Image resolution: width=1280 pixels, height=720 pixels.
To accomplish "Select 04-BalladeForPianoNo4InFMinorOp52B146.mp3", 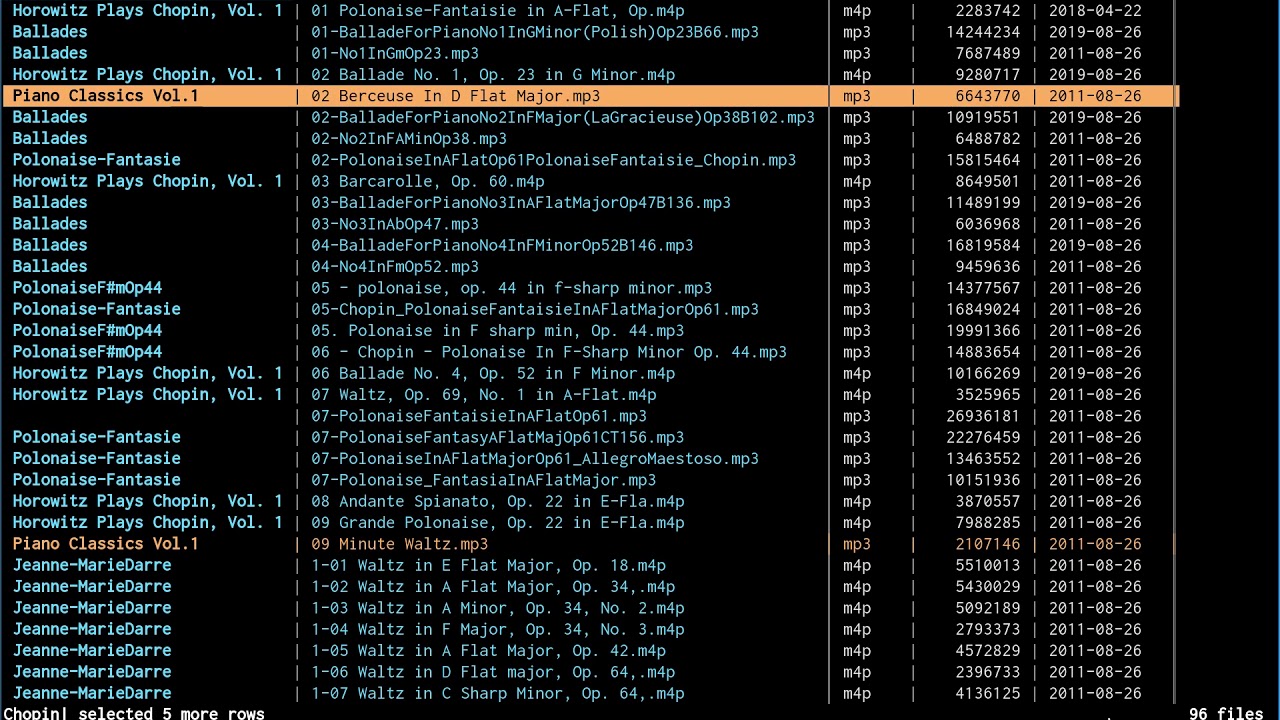I will click(x=502, y=245).
